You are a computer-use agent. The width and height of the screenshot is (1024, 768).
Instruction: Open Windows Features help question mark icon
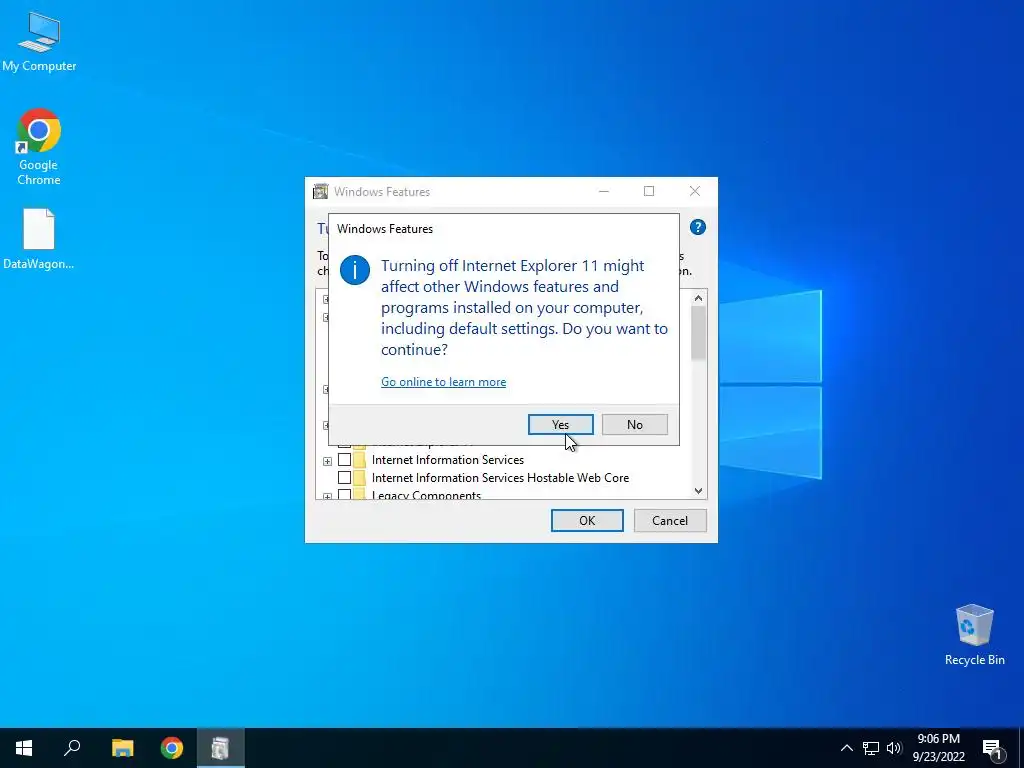[697, 227]
